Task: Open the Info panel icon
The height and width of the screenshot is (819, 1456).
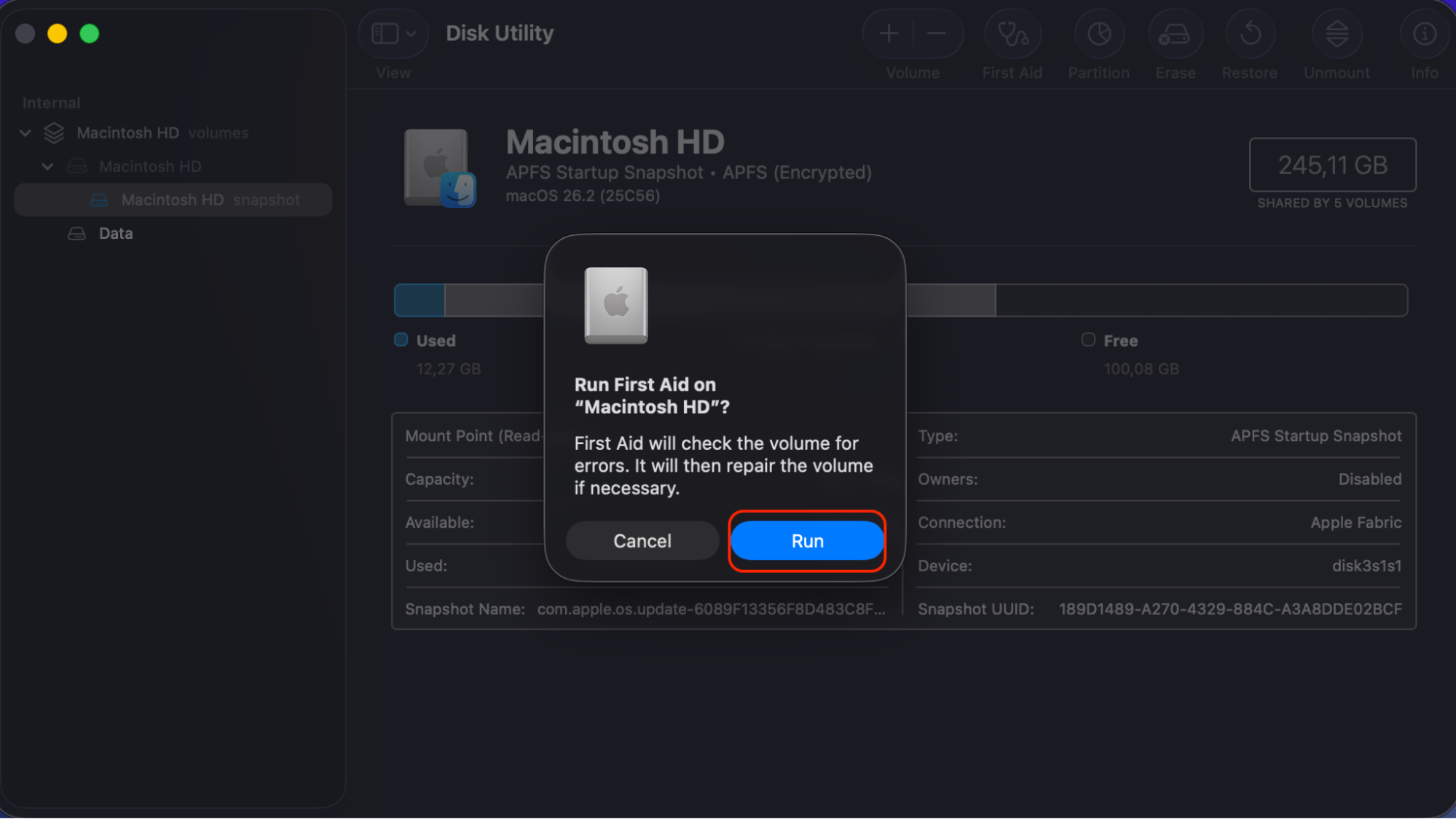Action: click(1423, 33)
